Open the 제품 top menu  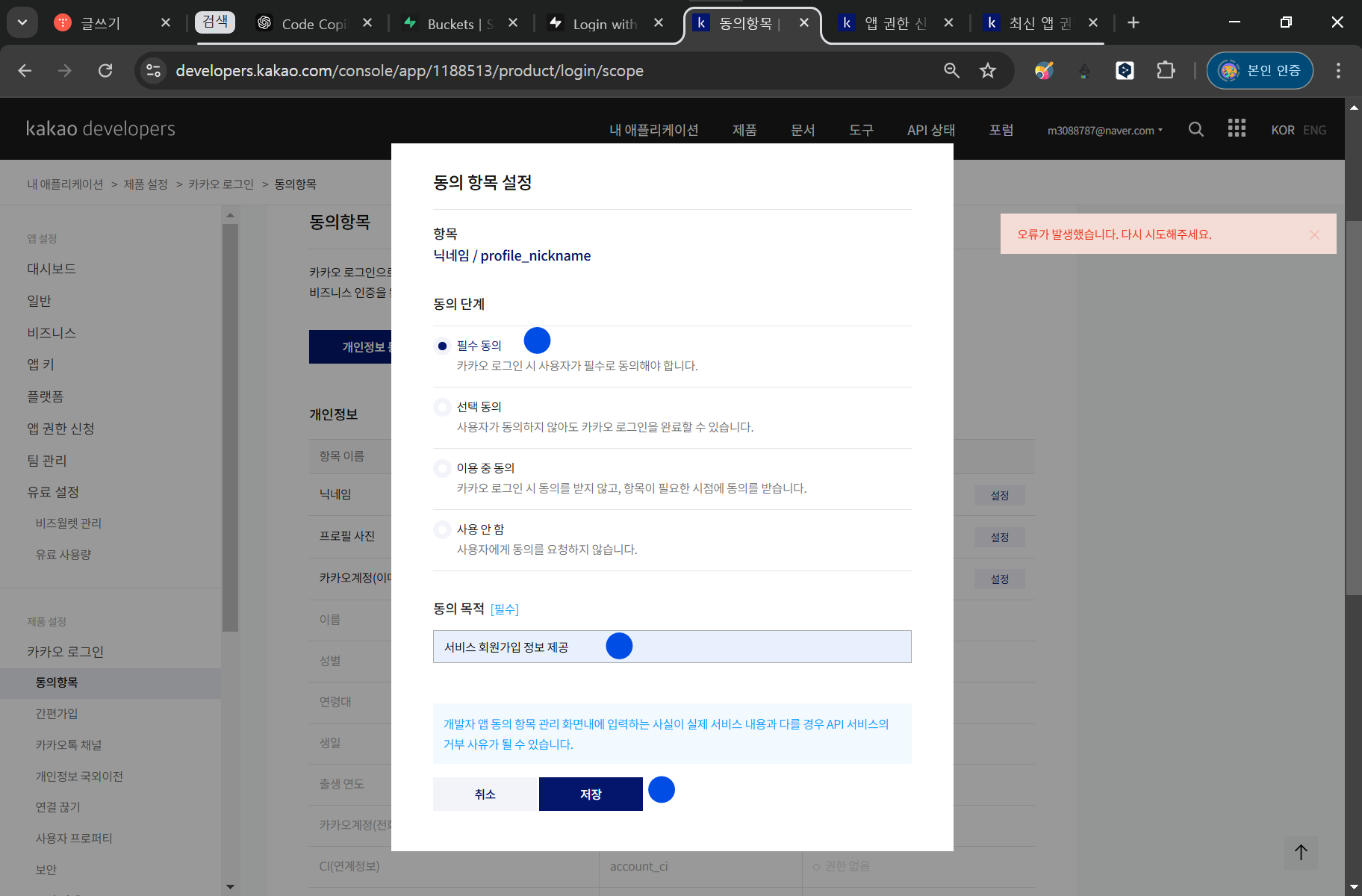(x=744, y=130)
